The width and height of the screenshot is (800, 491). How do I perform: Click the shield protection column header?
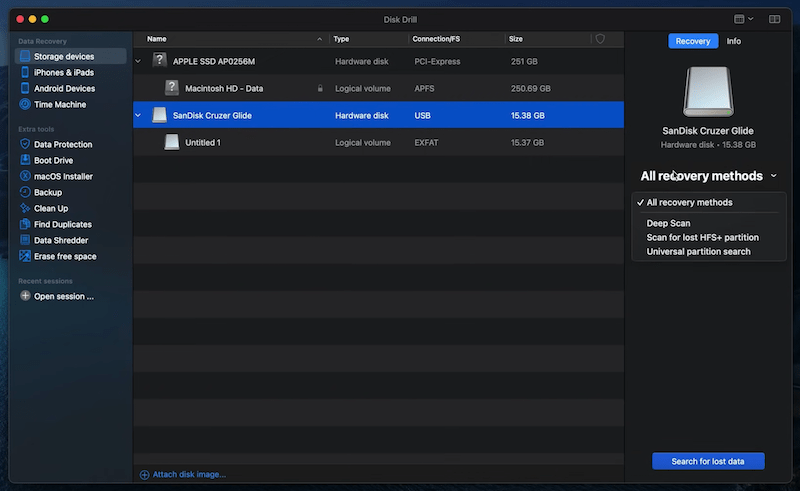tap(600, 39)
